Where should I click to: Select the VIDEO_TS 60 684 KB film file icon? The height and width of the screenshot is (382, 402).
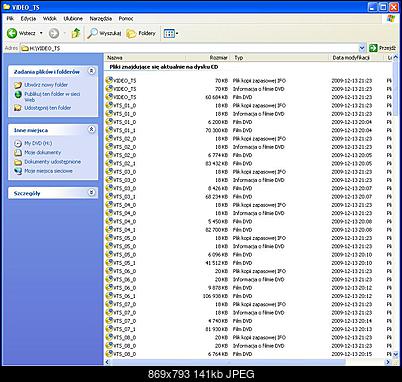(109, 97)
